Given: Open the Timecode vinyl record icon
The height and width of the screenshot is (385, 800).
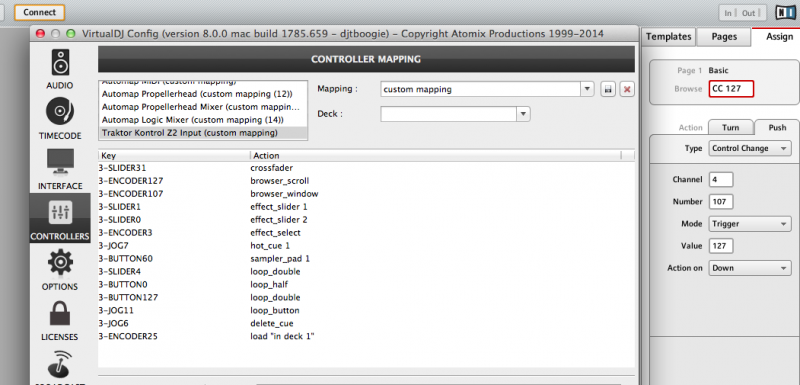Looking at the screenshot, I should tap(60, 112).
